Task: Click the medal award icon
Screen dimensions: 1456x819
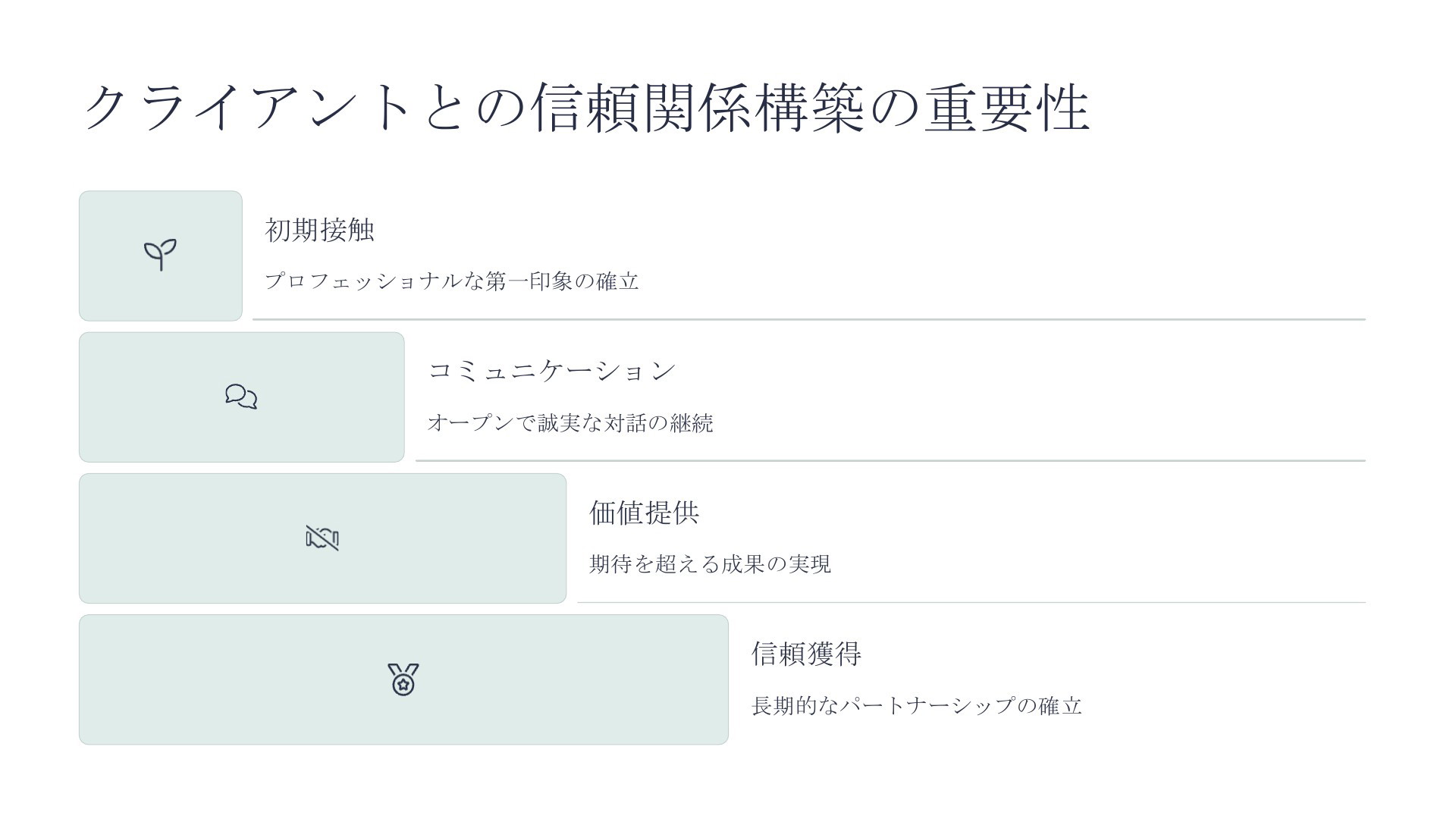Action: click(403, 679)
